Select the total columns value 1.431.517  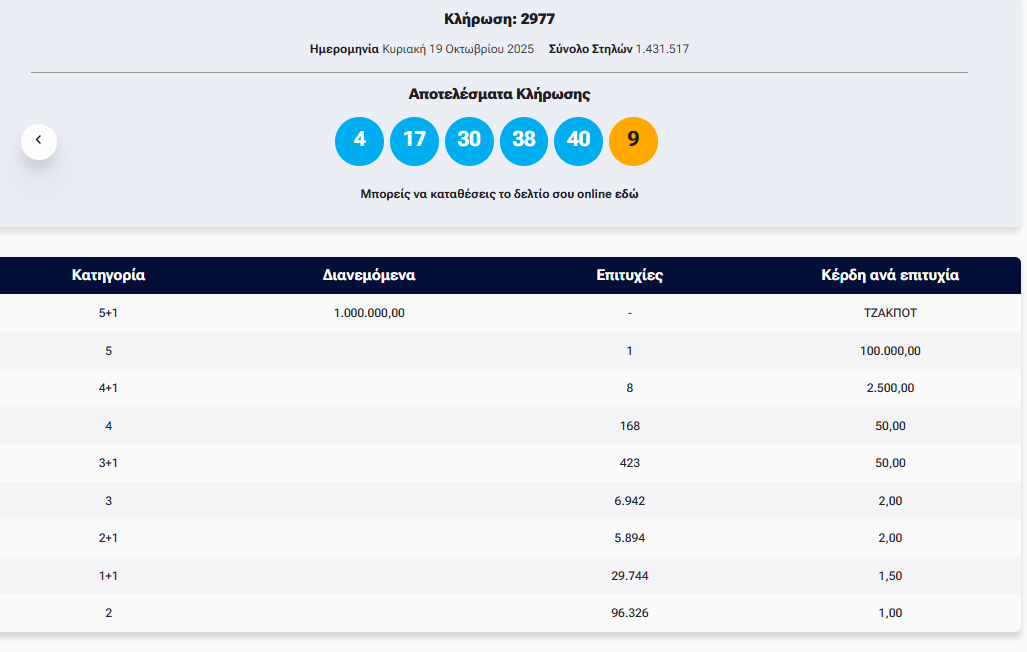[662, 49]
